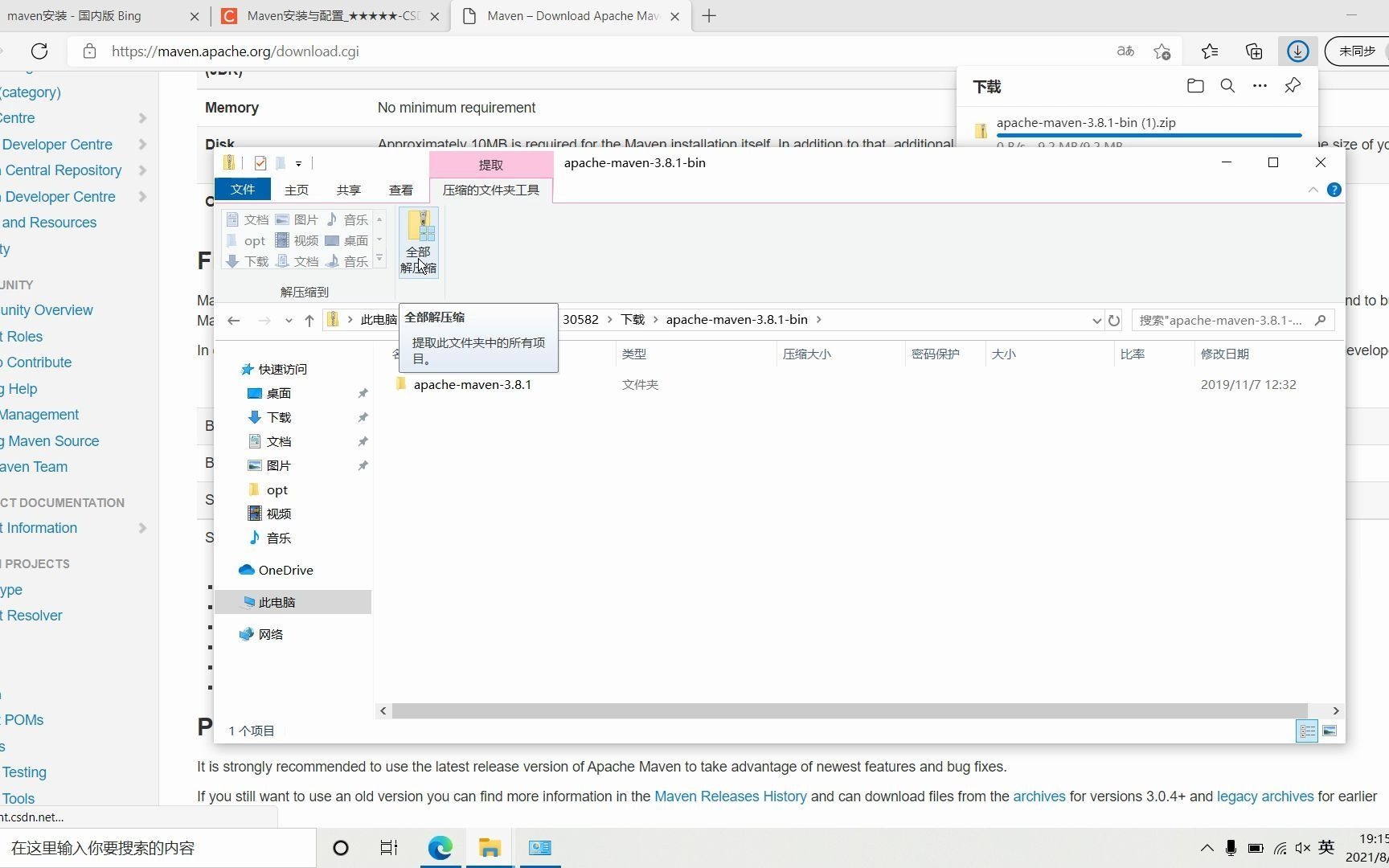Click browser downloads toolbar icon
The height and width of the screenshot is (868, 1389).
click(x=1297, y=51)
